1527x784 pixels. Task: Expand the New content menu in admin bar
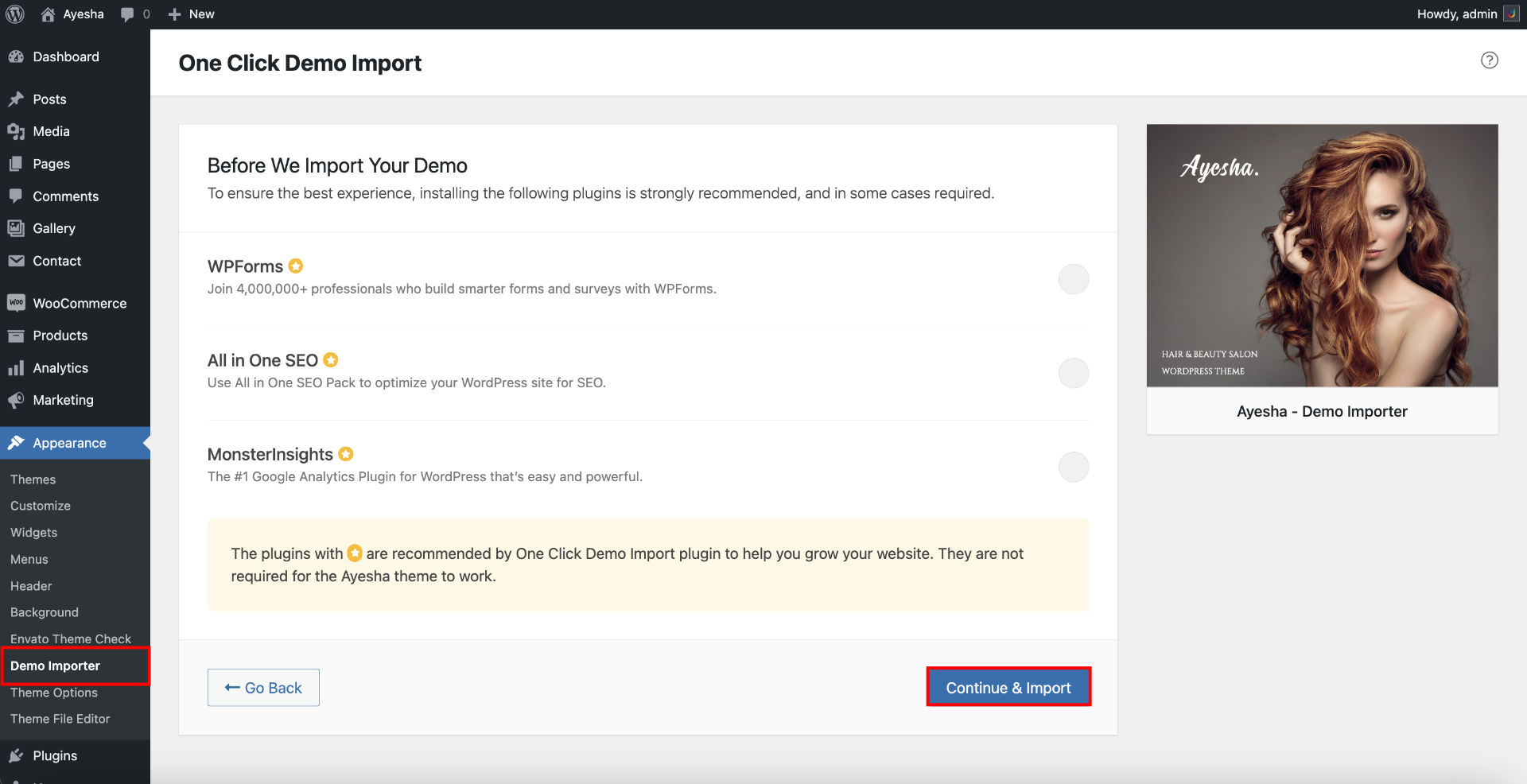pyautogui.click(x=192, y=14)
